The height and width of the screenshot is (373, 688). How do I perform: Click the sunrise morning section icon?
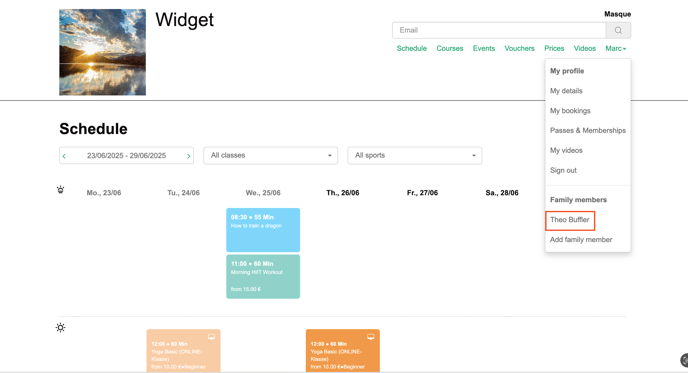(61, 190)
